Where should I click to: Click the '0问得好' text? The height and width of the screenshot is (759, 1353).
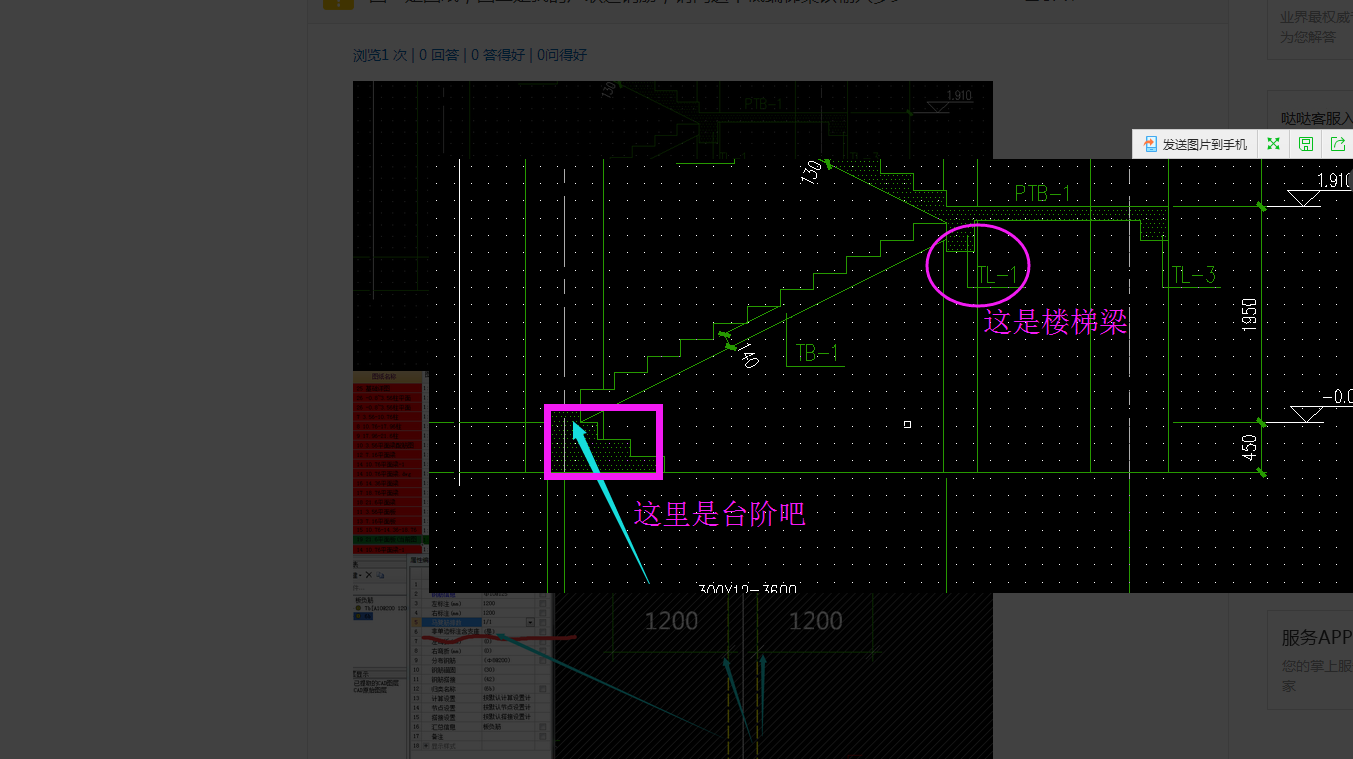(562, 55)
